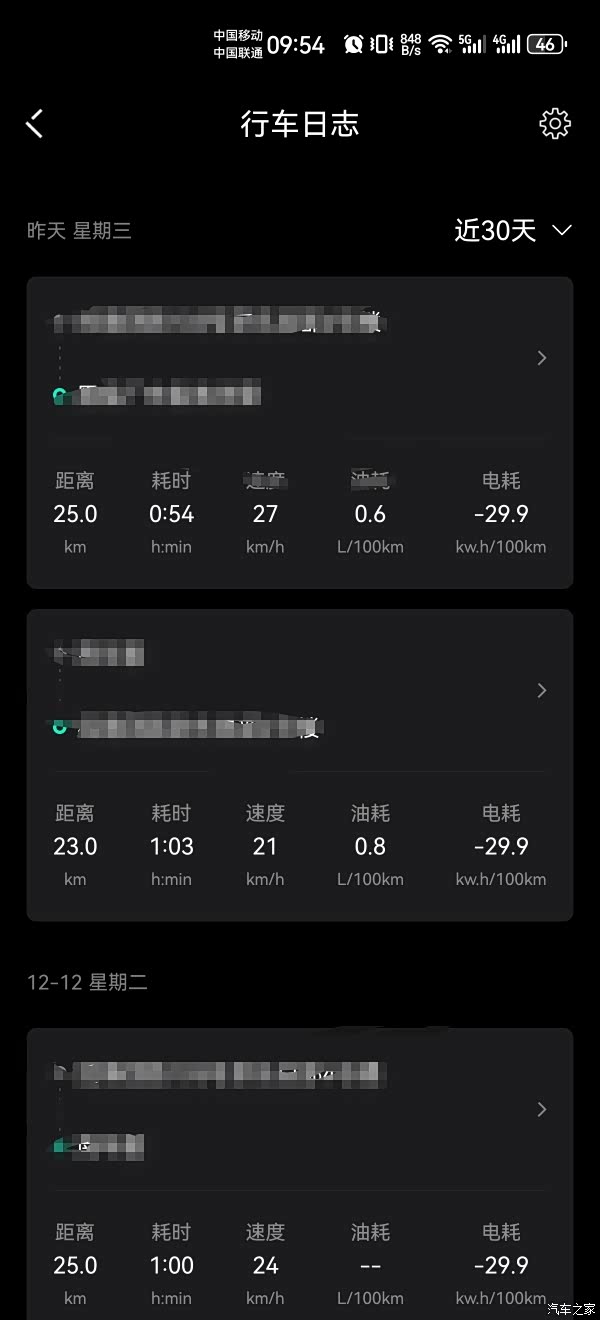This screenshot has height=1320, width=600.
Task: Tap the Wi-Fi status icon
Action: (x=440, y=44)
